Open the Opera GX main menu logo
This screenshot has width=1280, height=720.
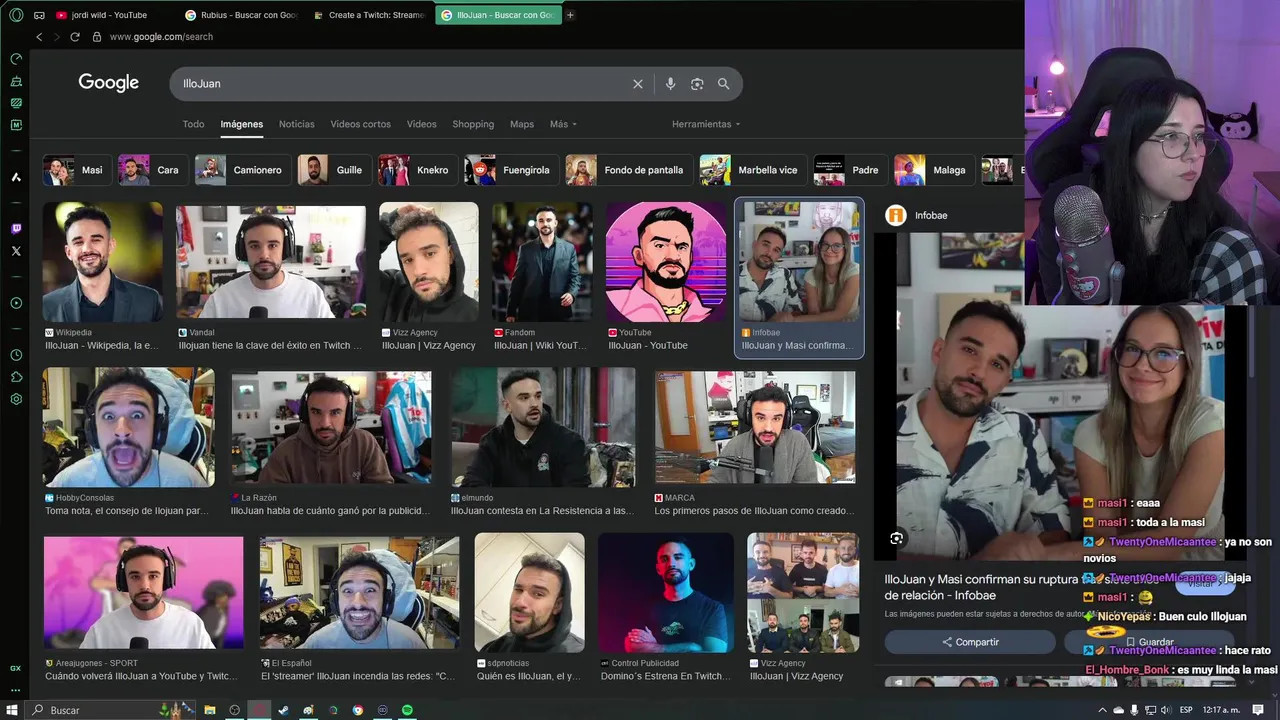click(x=16, y=15)
